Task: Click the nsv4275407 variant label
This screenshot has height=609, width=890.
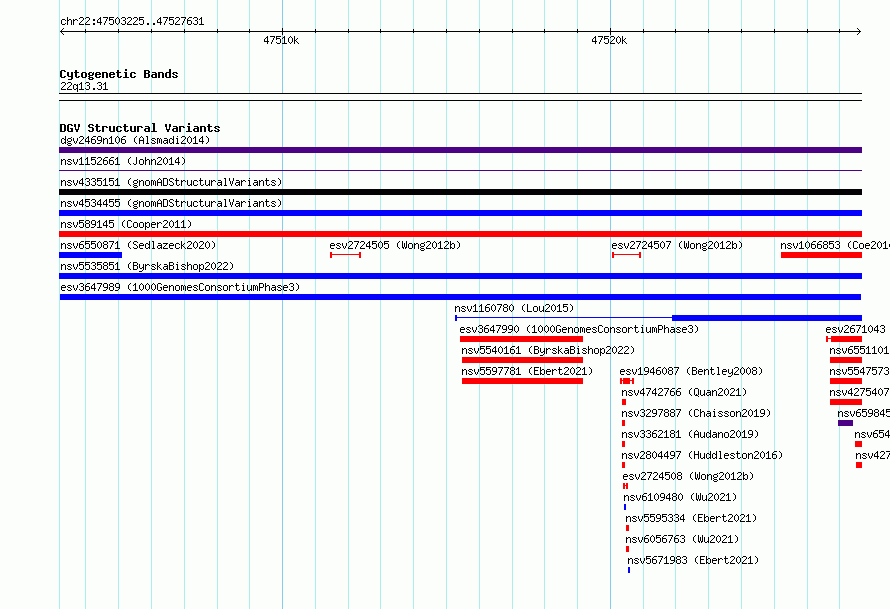Action: pos(859,392)
